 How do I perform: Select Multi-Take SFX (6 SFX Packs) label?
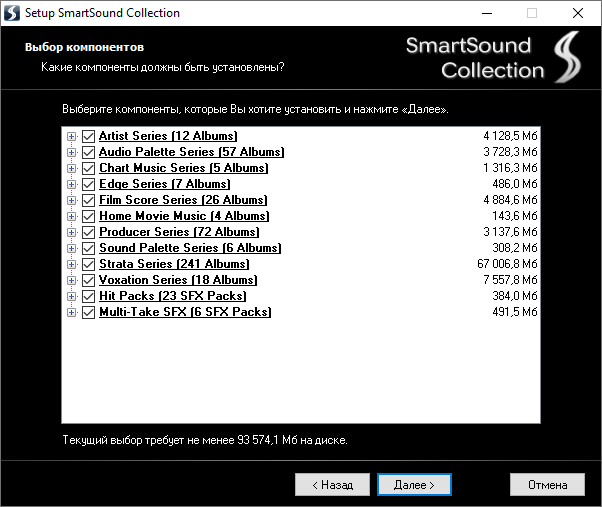(185, 312)
